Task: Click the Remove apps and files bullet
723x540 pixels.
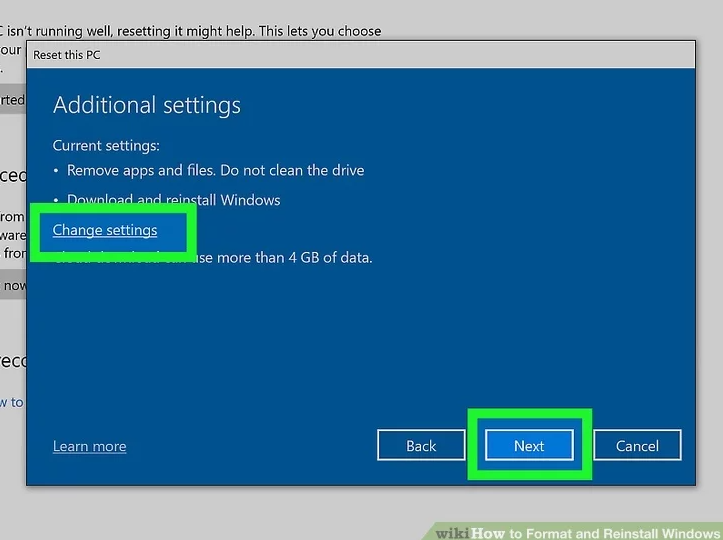Action: (215, 170)
